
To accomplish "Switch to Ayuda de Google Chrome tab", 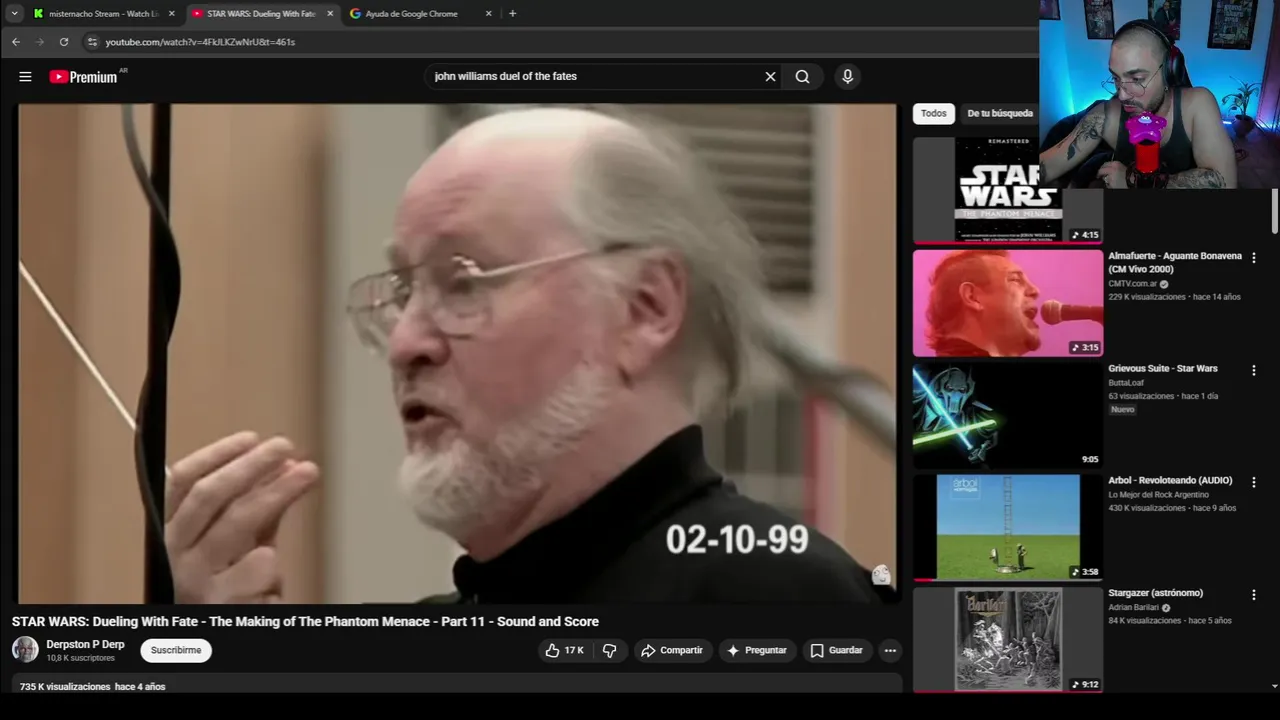I will (x=420, y=13).
